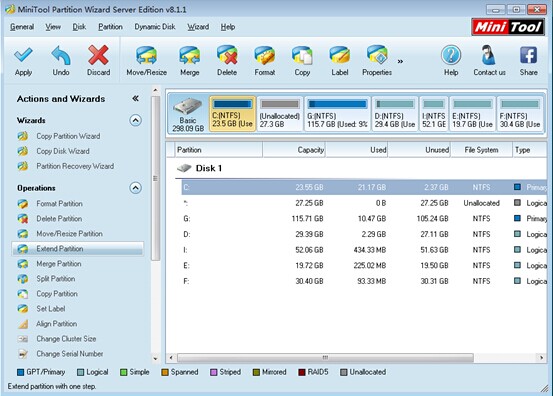This screenshot has width=553, height=396.
Task: Open the Dynamic Disk menu
Action: [155, 27]
